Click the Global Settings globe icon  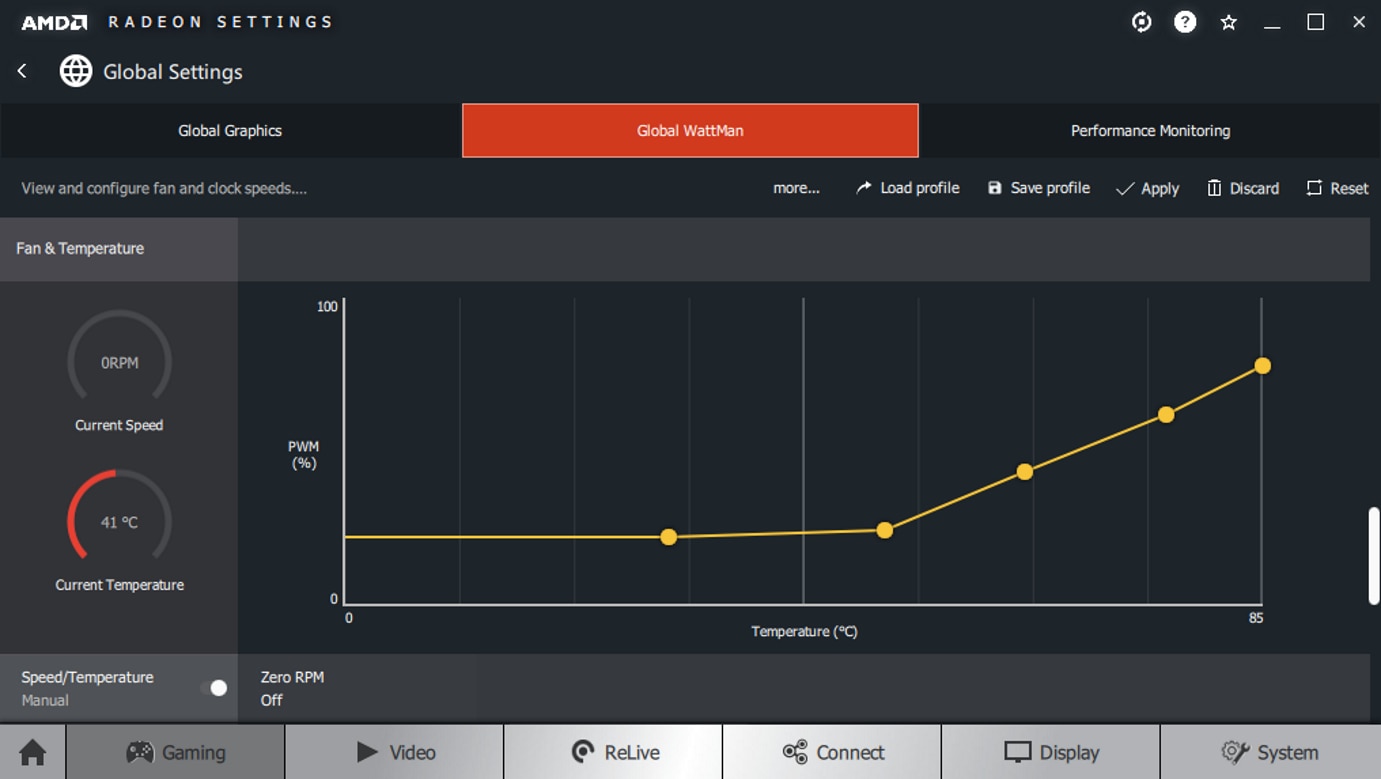[x=76, y=71]
